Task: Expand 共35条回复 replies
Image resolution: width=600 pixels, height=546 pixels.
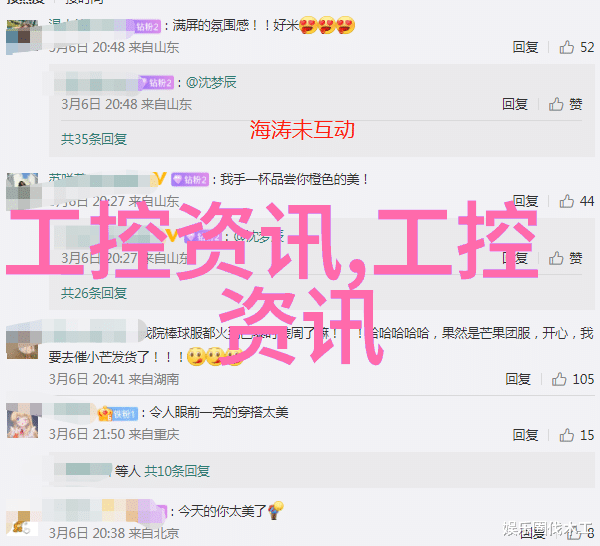Action: 94,139
